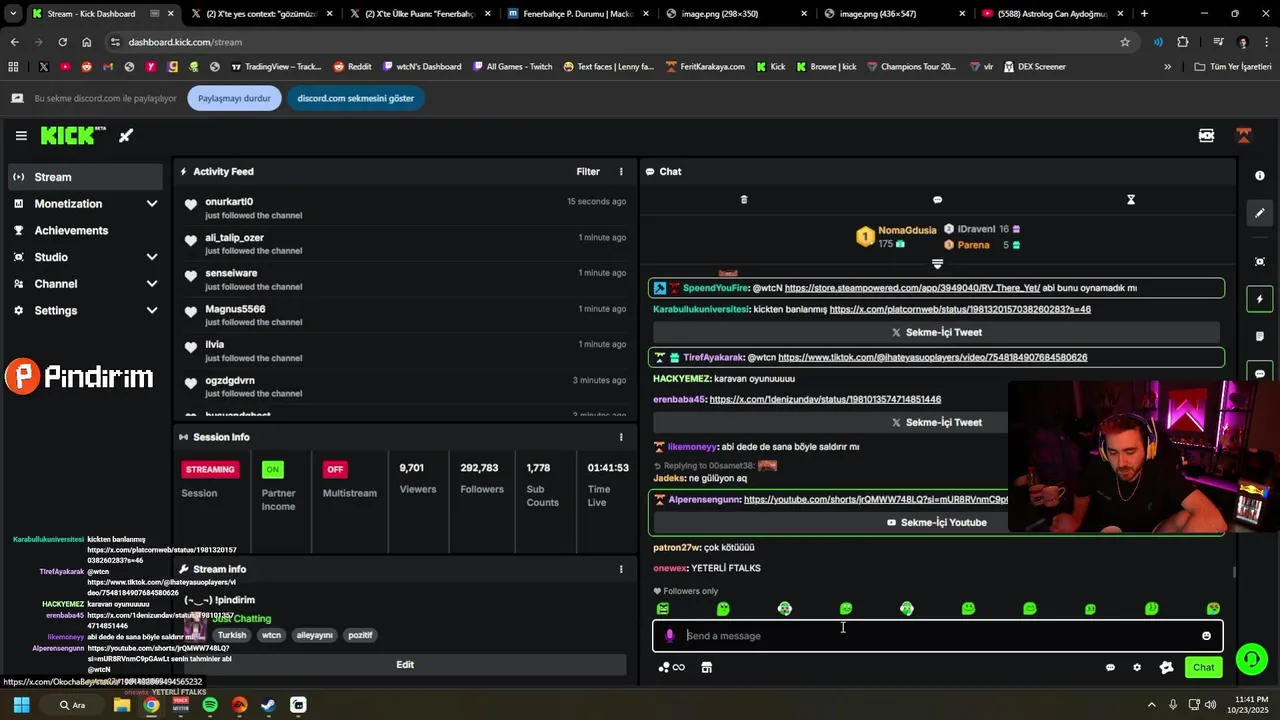Image resolution: width=1280 pixels, height=720 pixels.
Task: Click the green Chat send button
Action: (x=1204, y=668)
